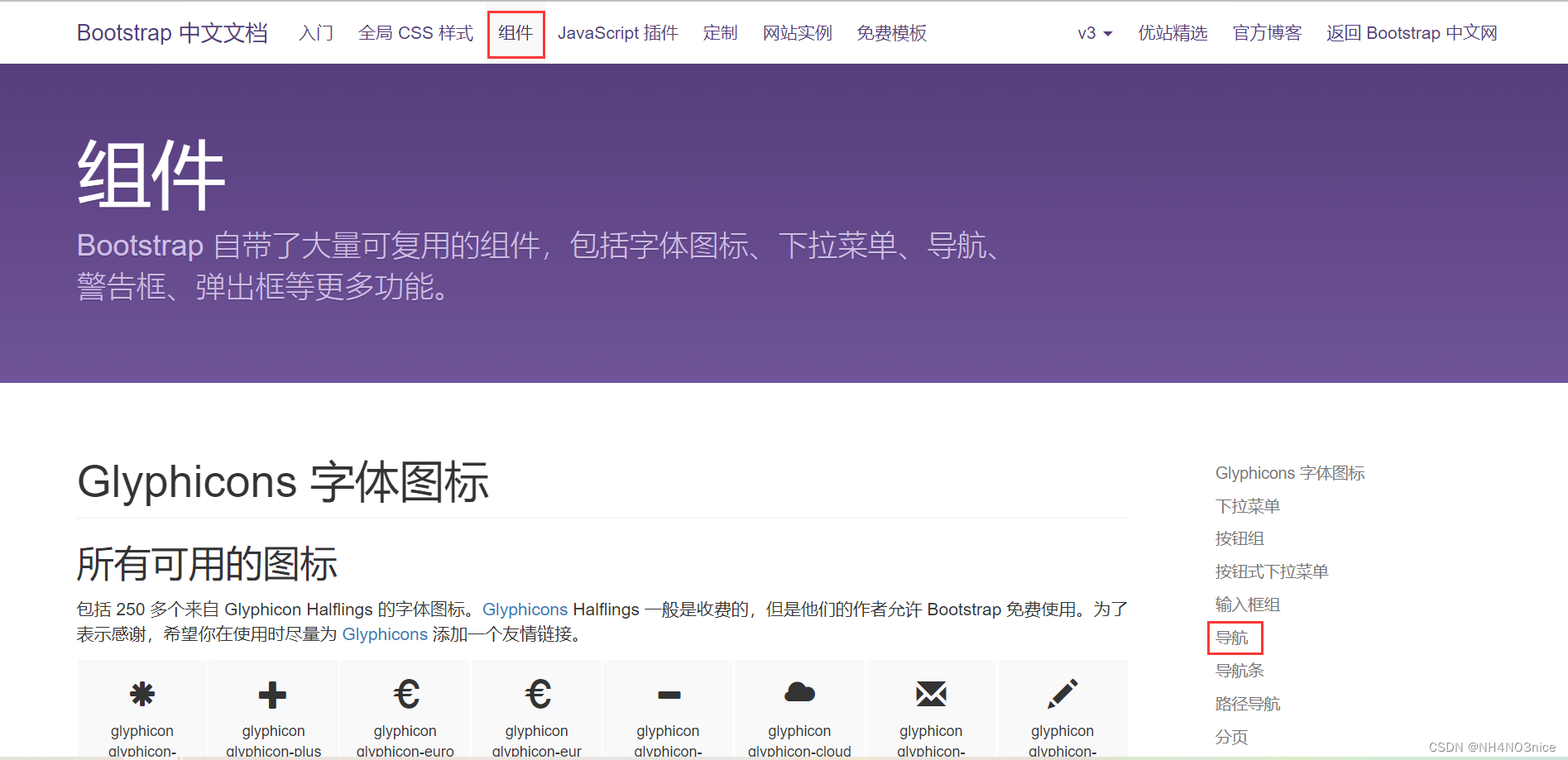
Task: Follow the Glyphicons link before 添加一个友情链接
Action: click(385, 634)
